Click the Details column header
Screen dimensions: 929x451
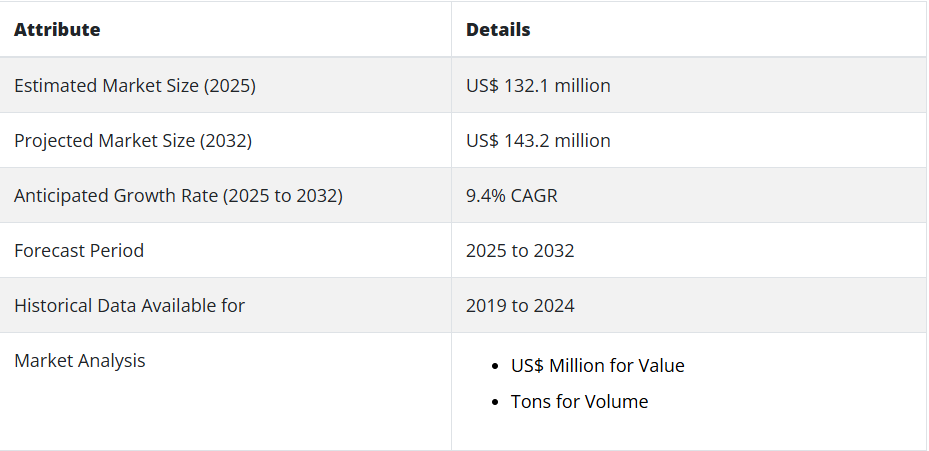pos(498,30)
